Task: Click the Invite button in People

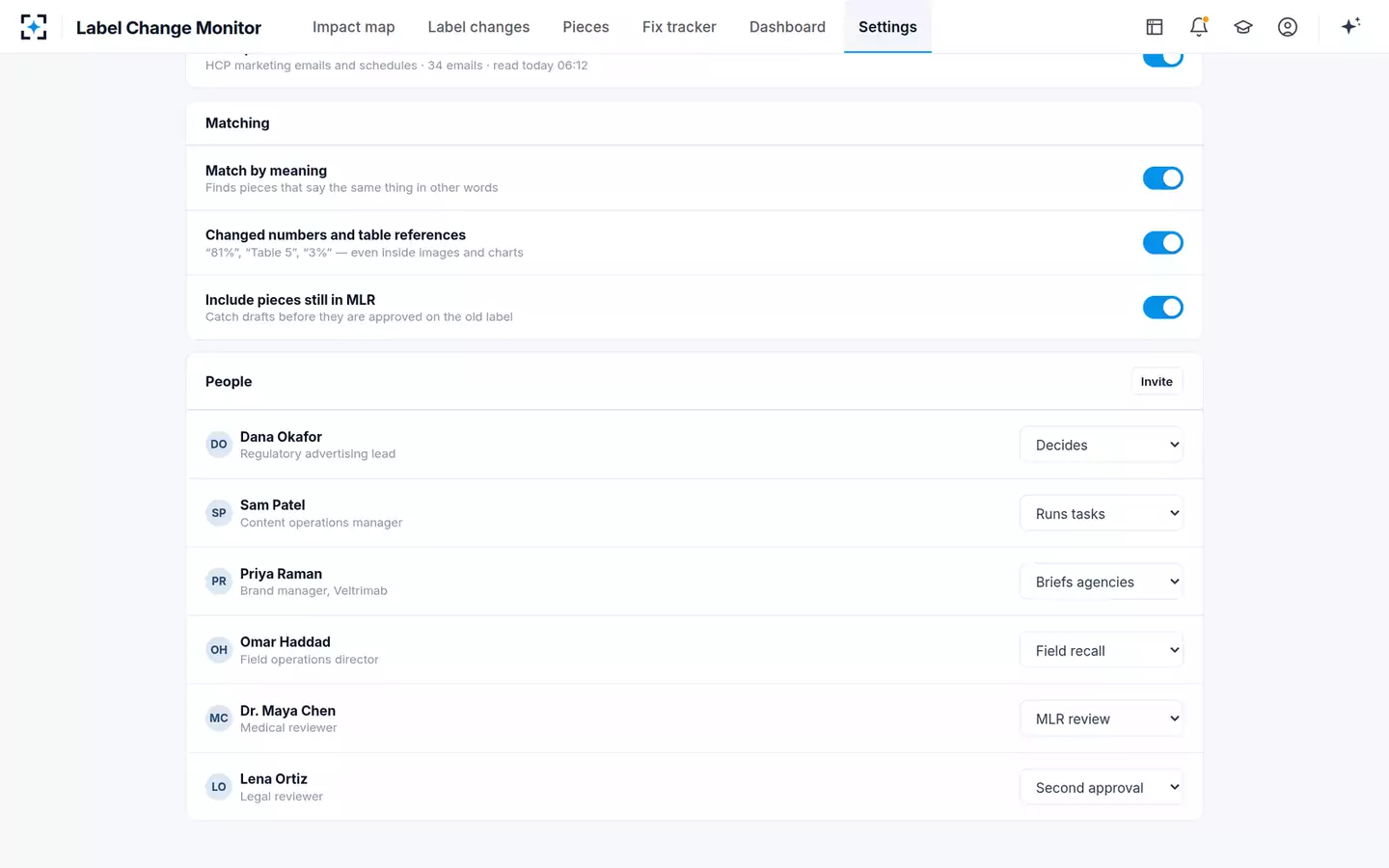Action: point(1157,382)
